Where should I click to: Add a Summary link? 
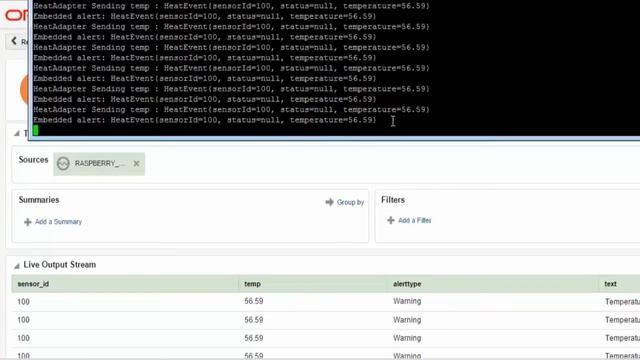coord(58,222)
